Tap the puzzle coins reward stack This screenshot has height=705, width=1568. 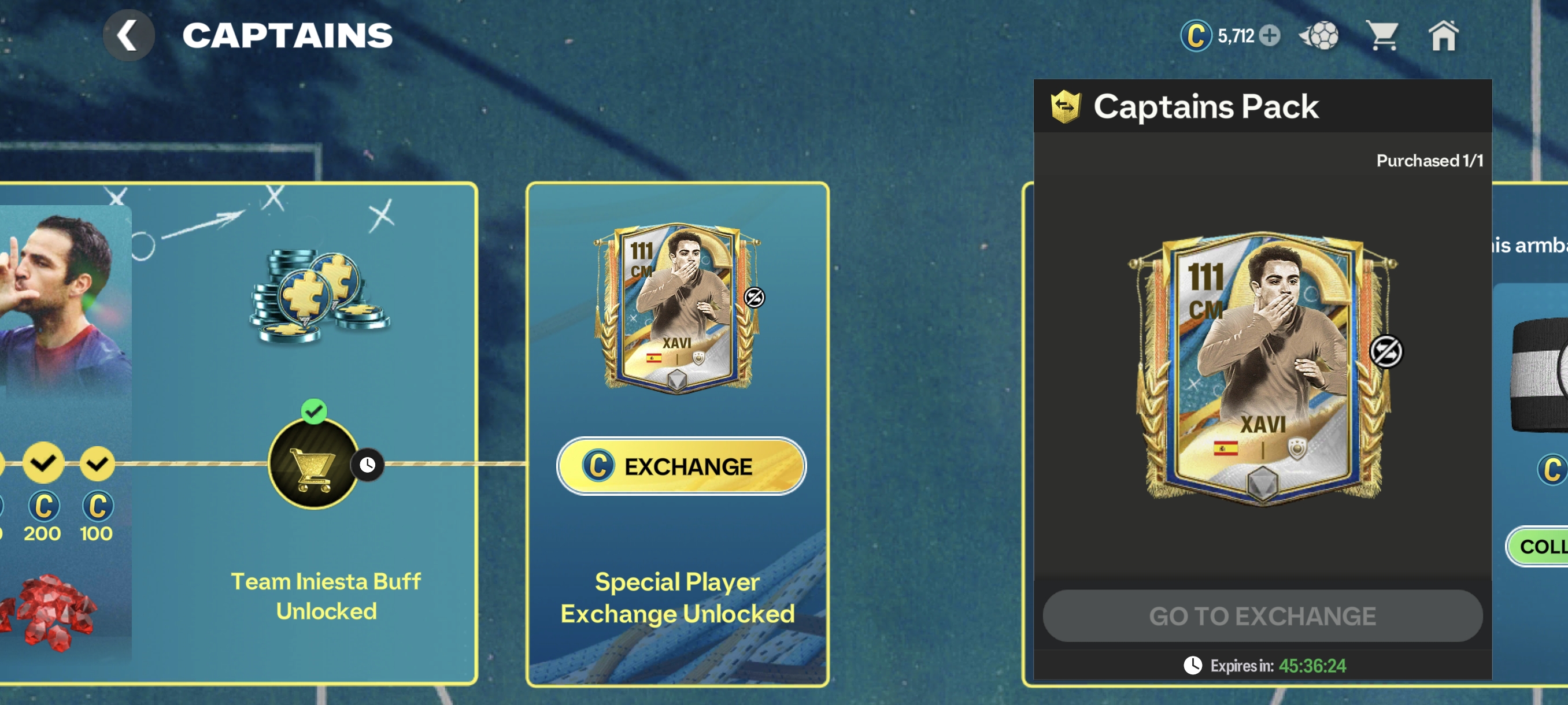pos(319,294)
